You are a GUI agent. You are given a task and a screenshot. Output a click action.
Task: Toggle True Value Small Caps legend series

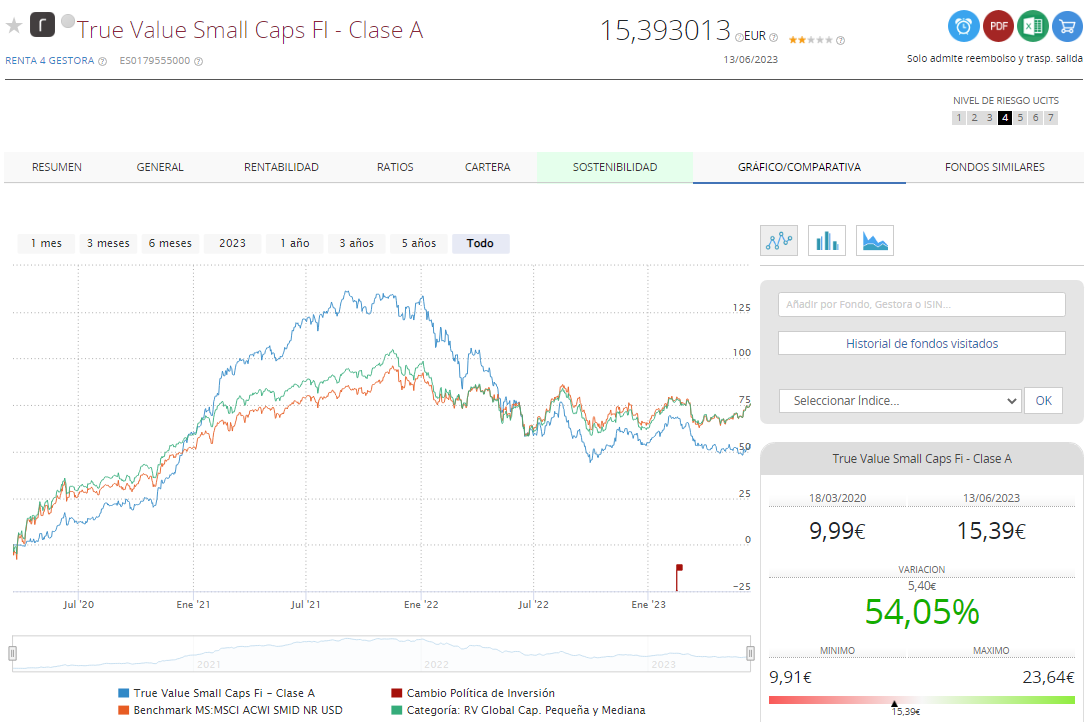tap(223, 693)
